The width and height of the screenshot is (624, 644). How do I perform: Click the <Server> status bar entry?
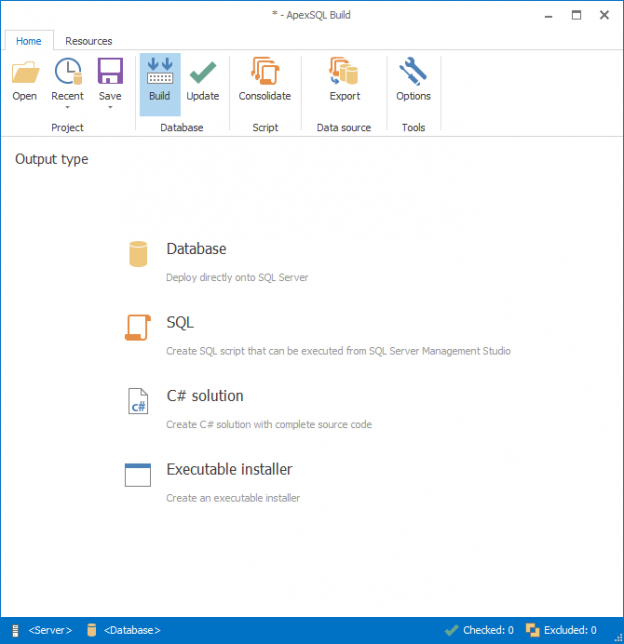pos(51,630)
